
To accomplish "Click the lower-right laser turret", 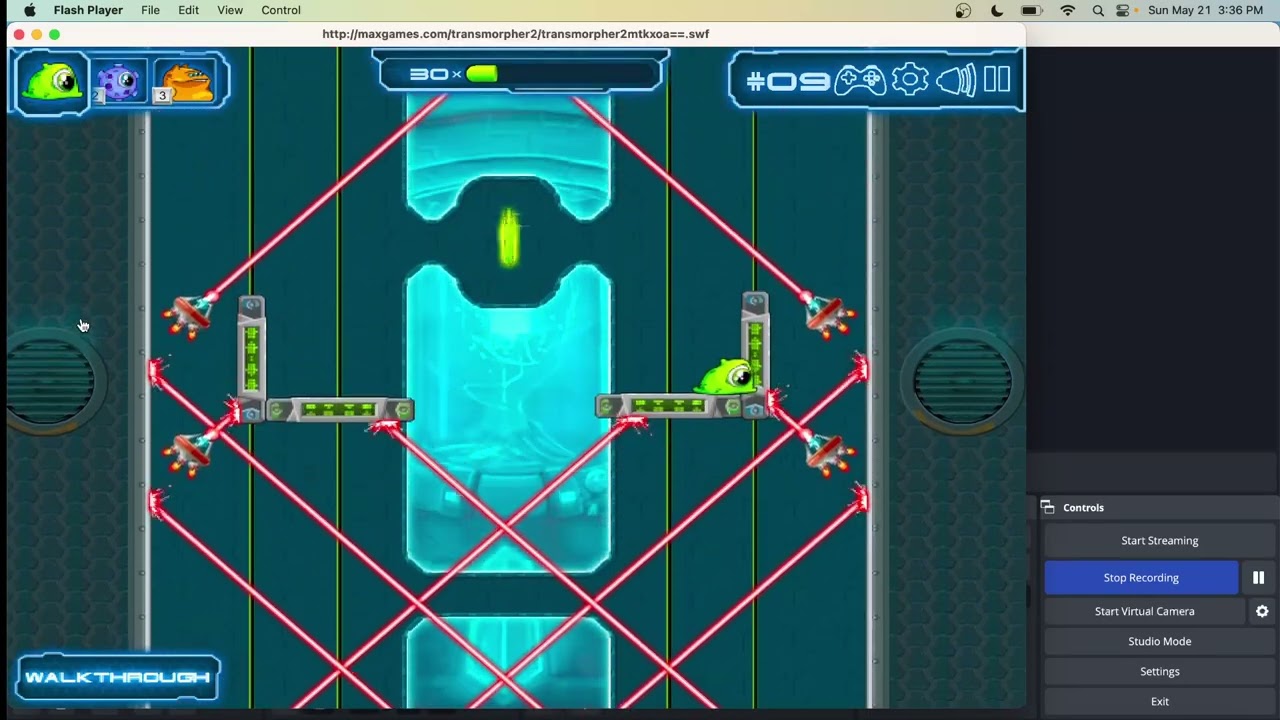I will (x=828, y=452).
